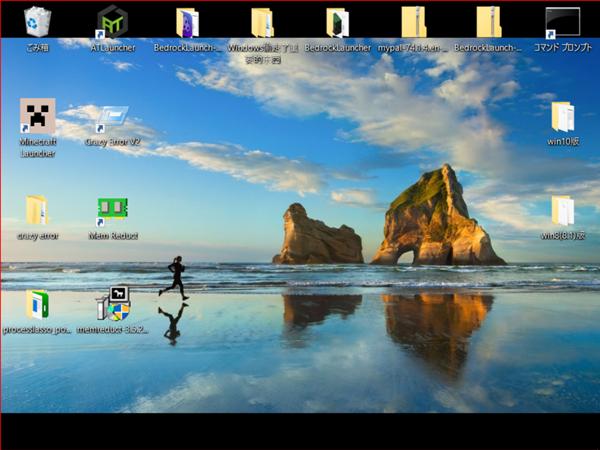Select the win8(8.1)版 folder
600x450 pixels.
tap(563, 210)
